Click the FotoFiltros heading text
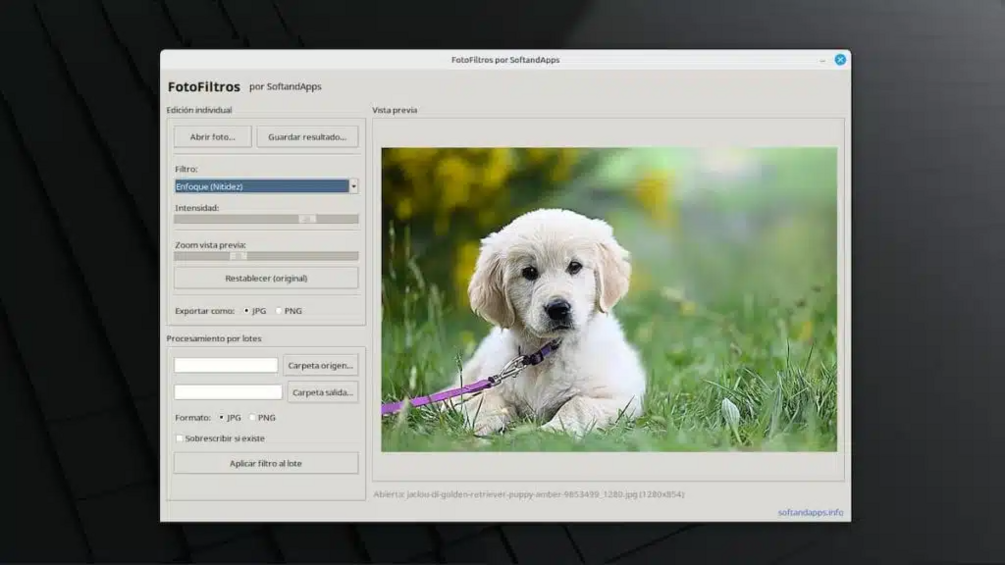The width and height of the screenshot is (1005, 565). [x=204, y=86]
